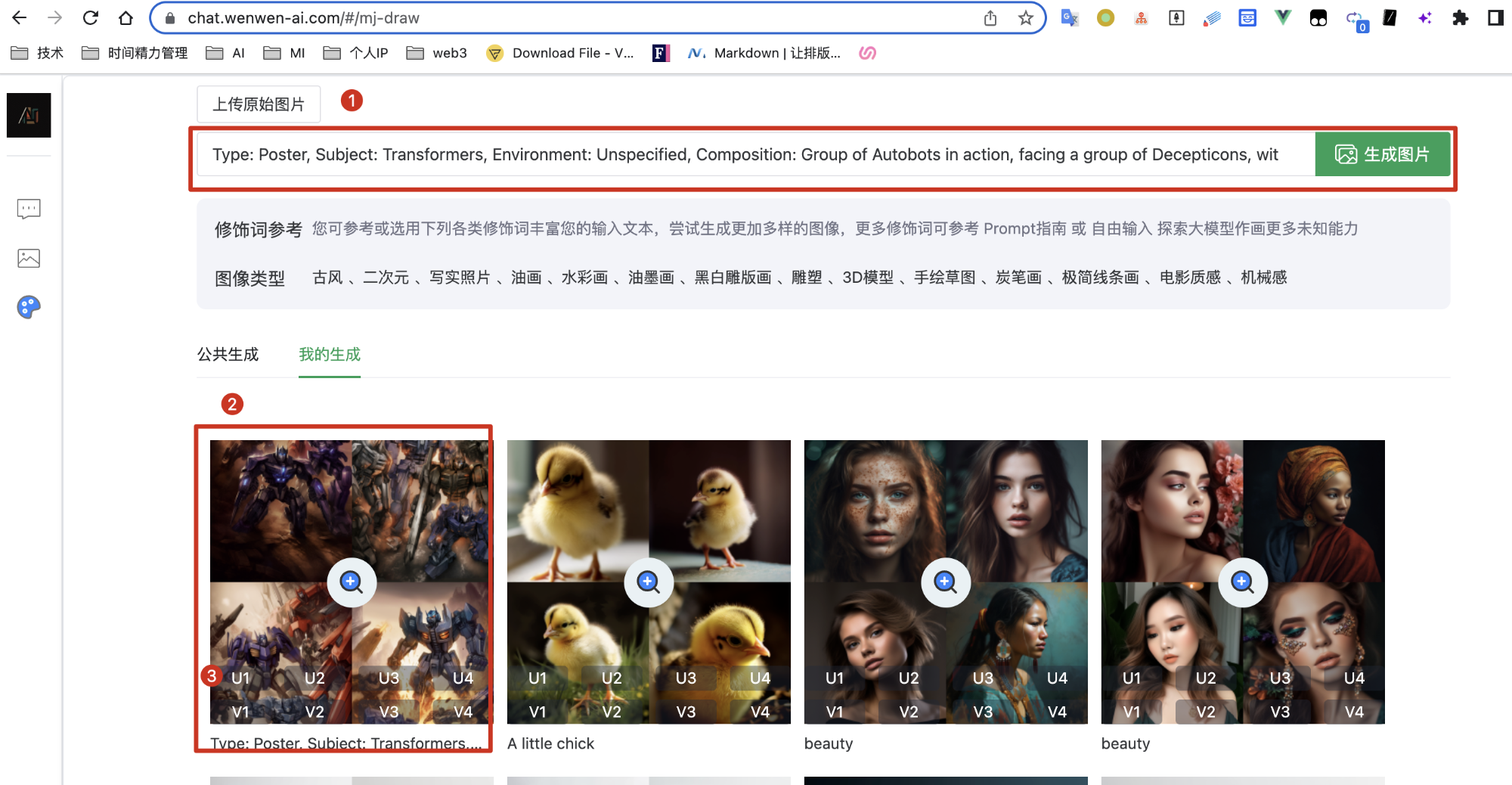Screen dimensions: 1512x785
Task: Open the web3 bookmarks folder
Action: pyautogui.click(x=437, y=53)
